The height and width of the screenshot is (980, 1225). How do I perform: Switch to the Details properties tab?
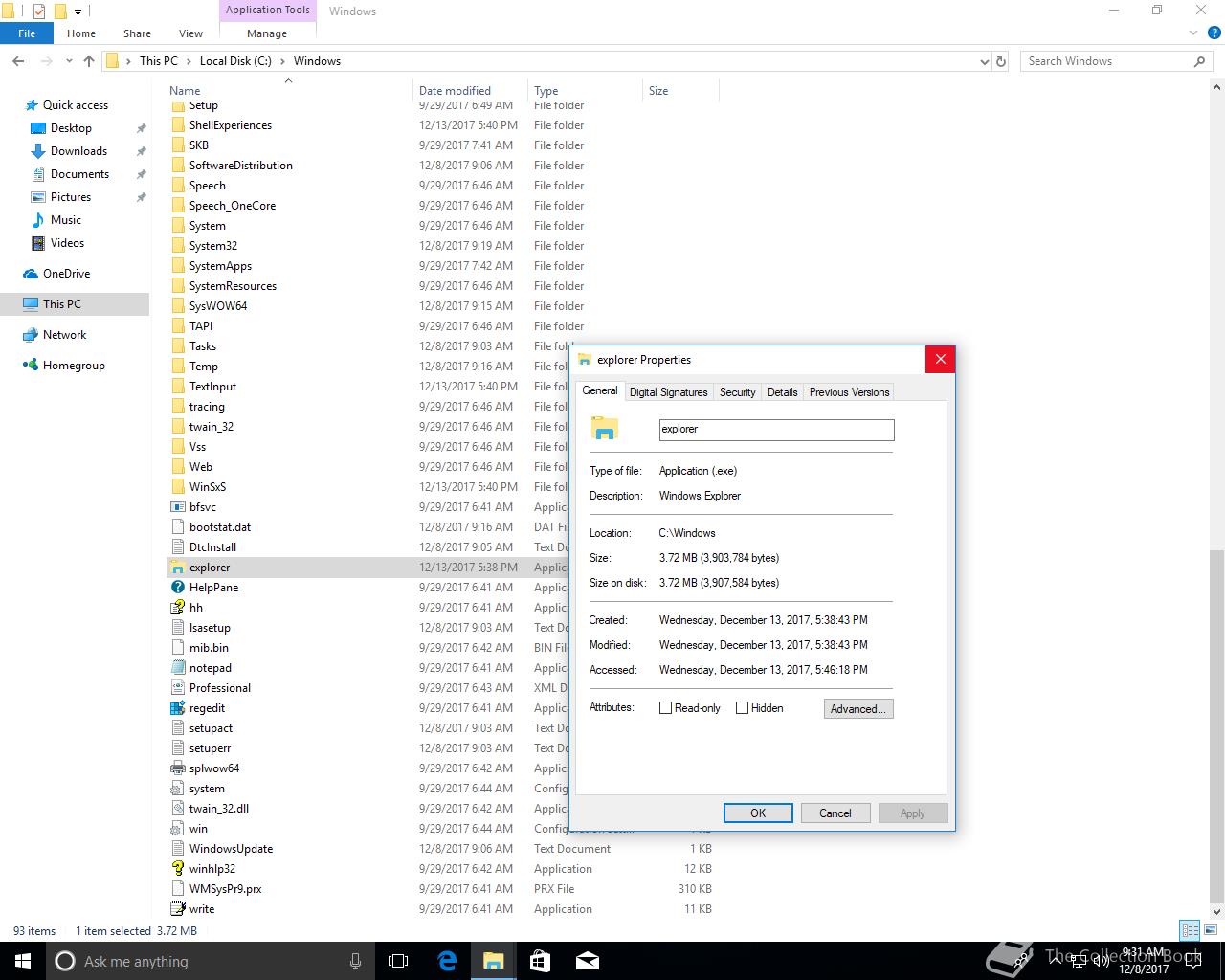pyautogui.click(x=782, y=392)
